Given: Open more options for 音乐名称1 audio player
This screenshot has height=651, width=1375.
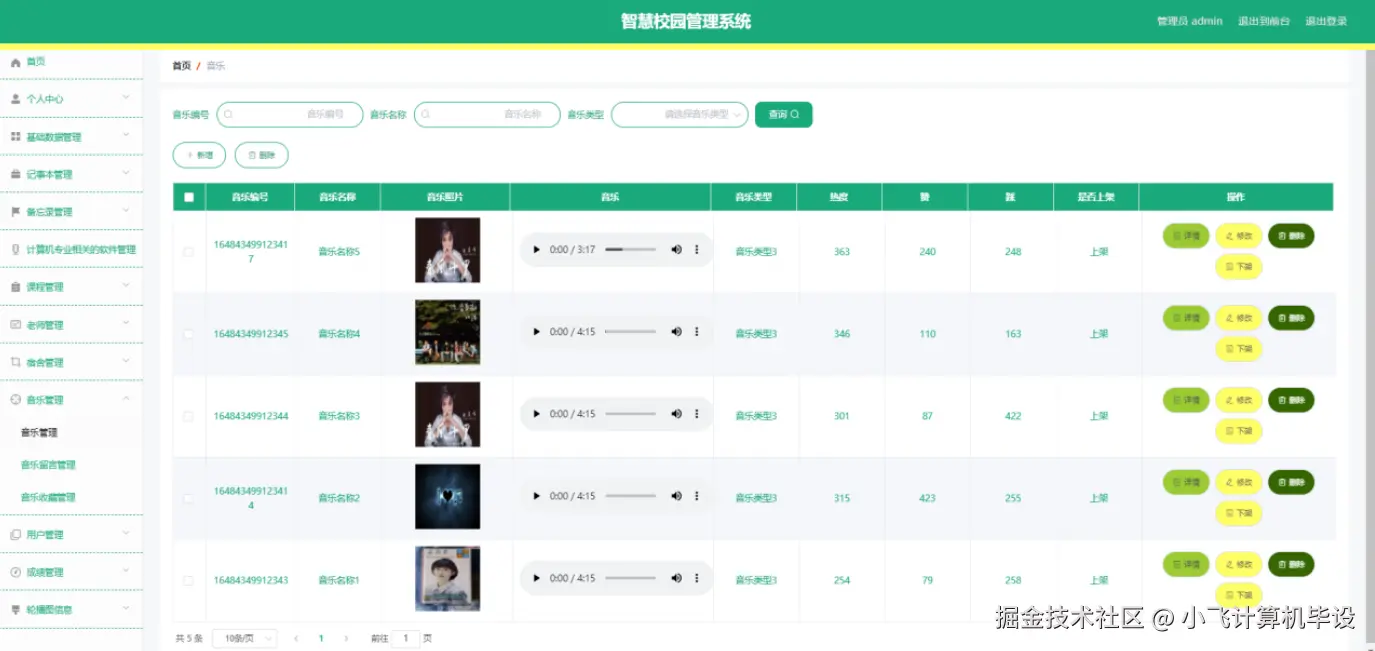Looking at the screenshot, I should [x=697, y=577].
